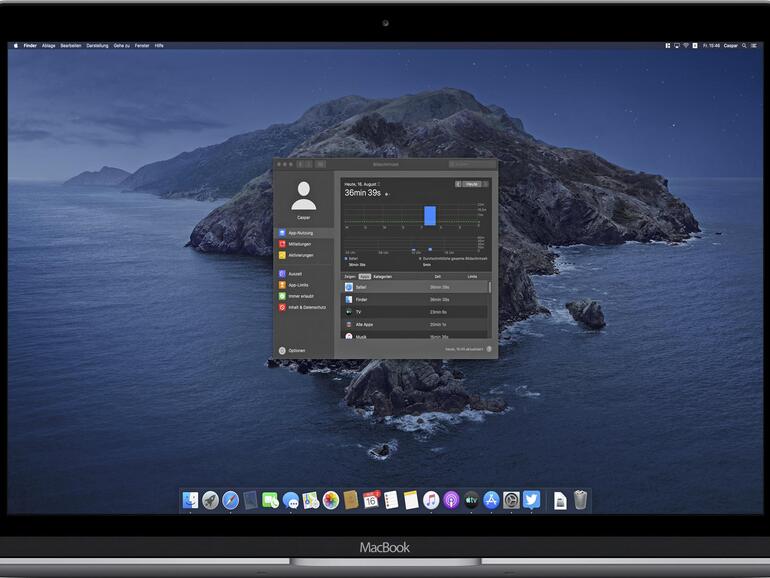This screenshot has width=770, height=578.
Task: Show all preferences grid button
Action: point(320,165)
